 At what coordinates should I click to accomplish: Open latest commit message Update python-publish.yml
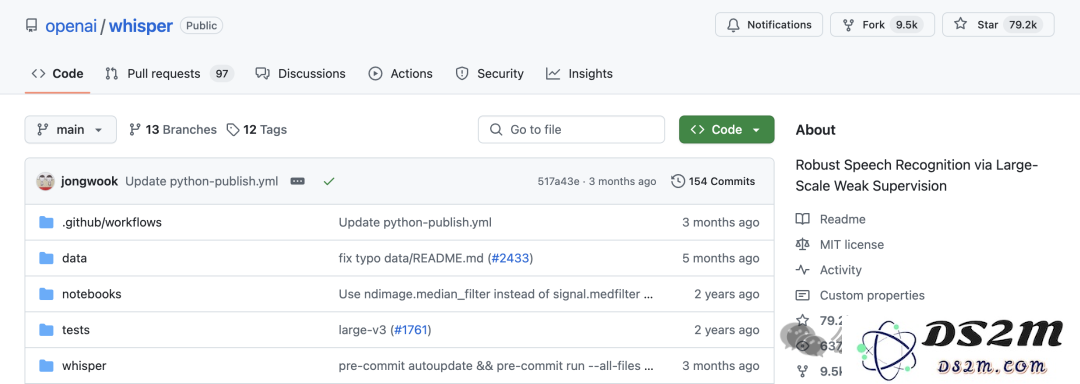point(202,182)
